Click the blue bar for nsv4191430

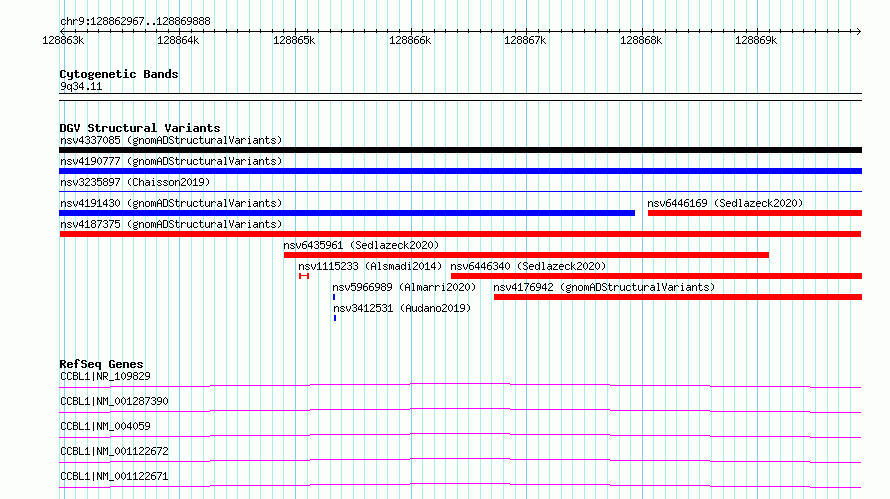pyautogui.click(x=347, y=213)
